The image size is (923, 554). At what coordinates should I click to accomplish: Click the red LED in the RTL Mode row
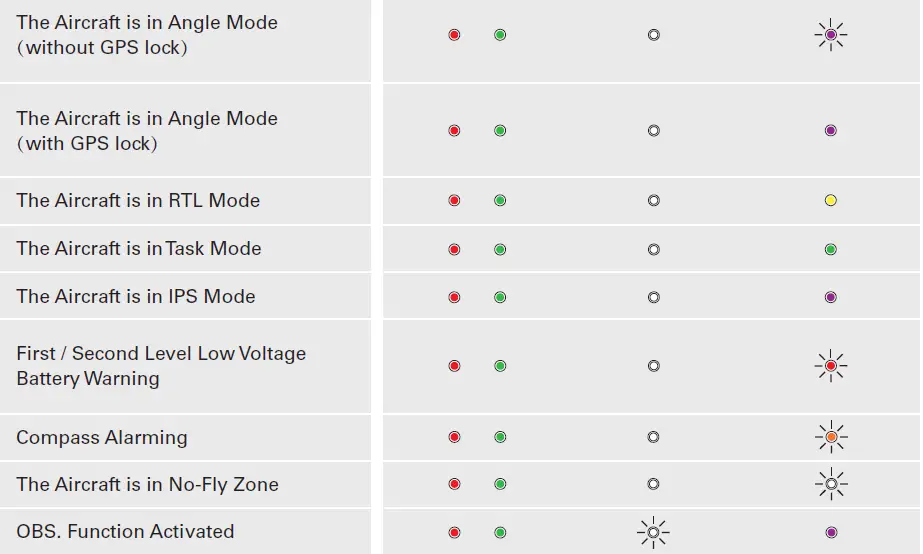454,201
